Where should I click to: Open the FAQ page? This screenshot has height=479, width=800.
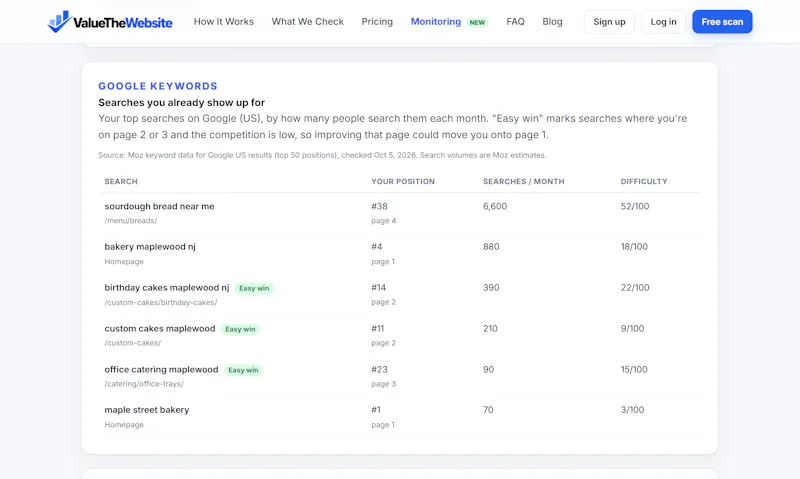(515, 21)
